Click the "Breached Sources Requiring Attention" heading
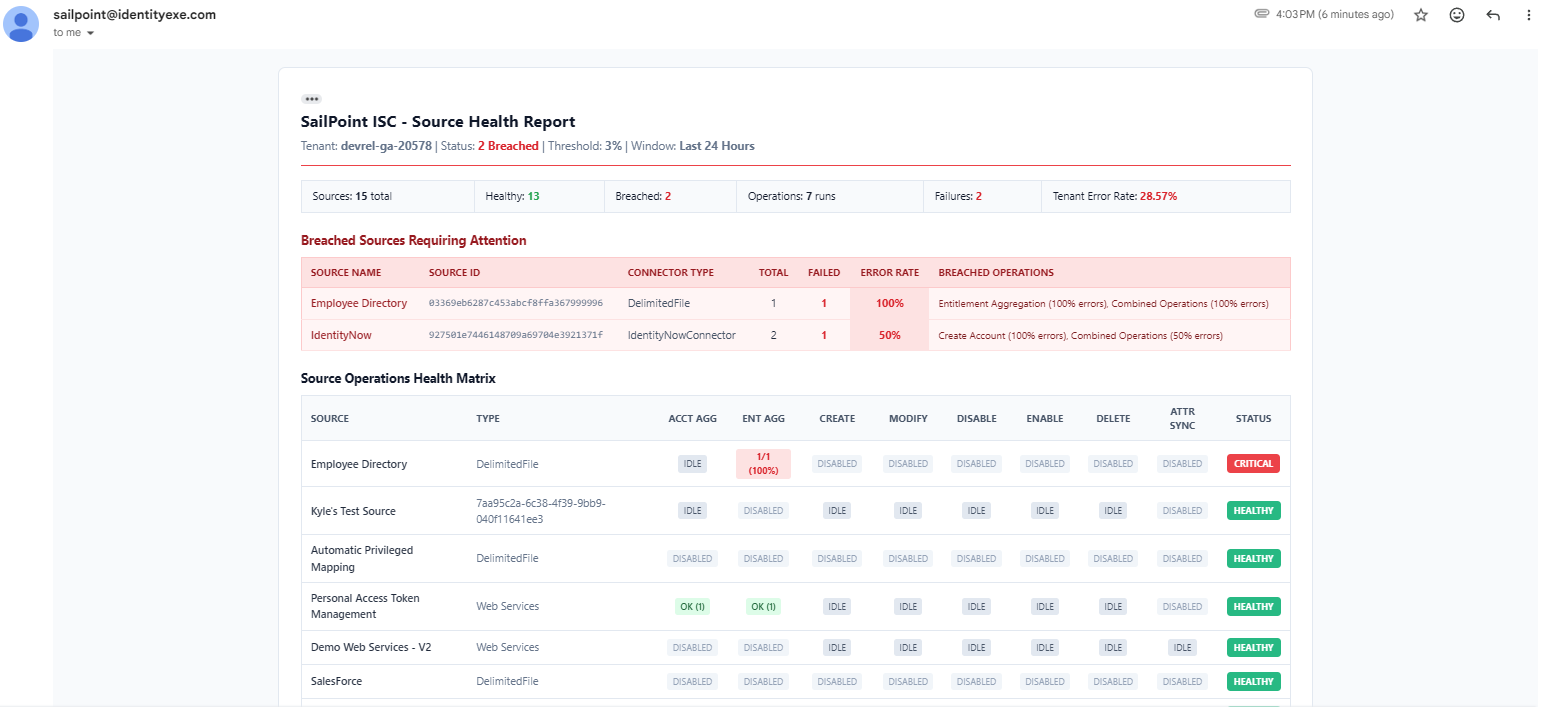 (414, 241)
